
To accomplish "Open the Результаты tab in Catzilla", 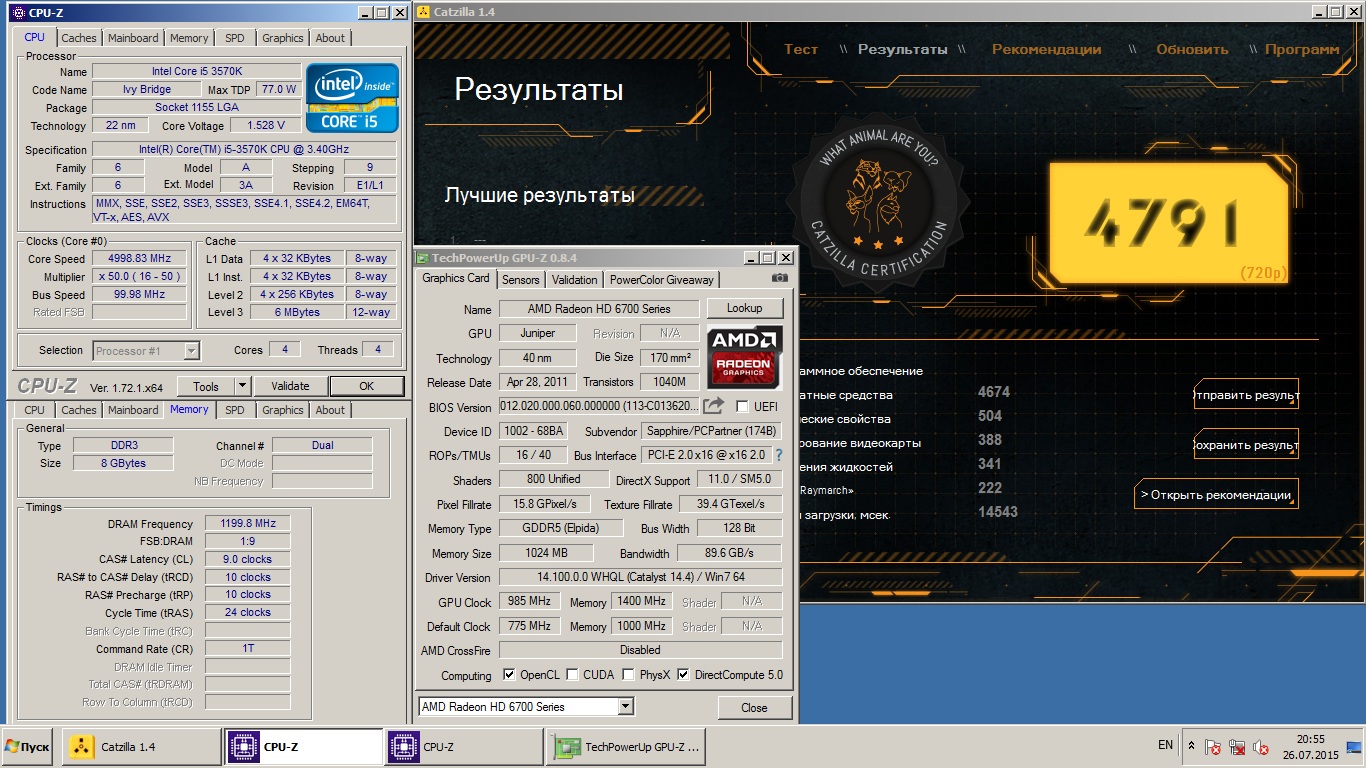I will click(902, 49).
